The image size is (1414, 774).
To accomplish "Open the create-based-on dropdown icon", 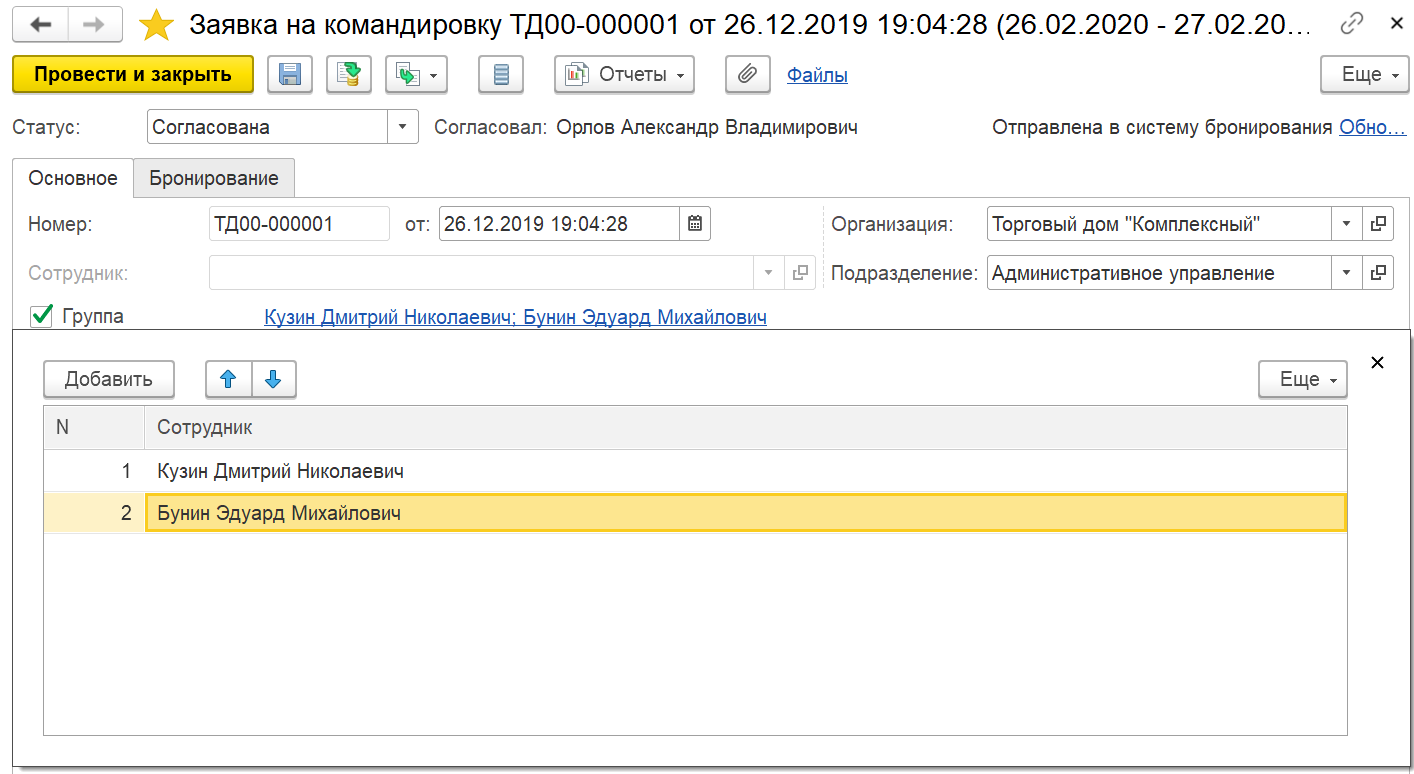I will [416, 74].
